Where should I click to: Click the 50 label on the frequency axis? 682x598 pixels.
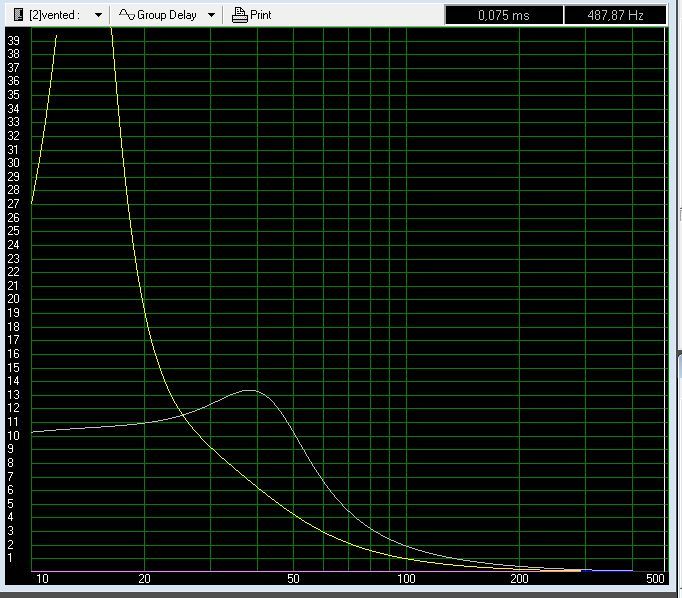[293, 579]
